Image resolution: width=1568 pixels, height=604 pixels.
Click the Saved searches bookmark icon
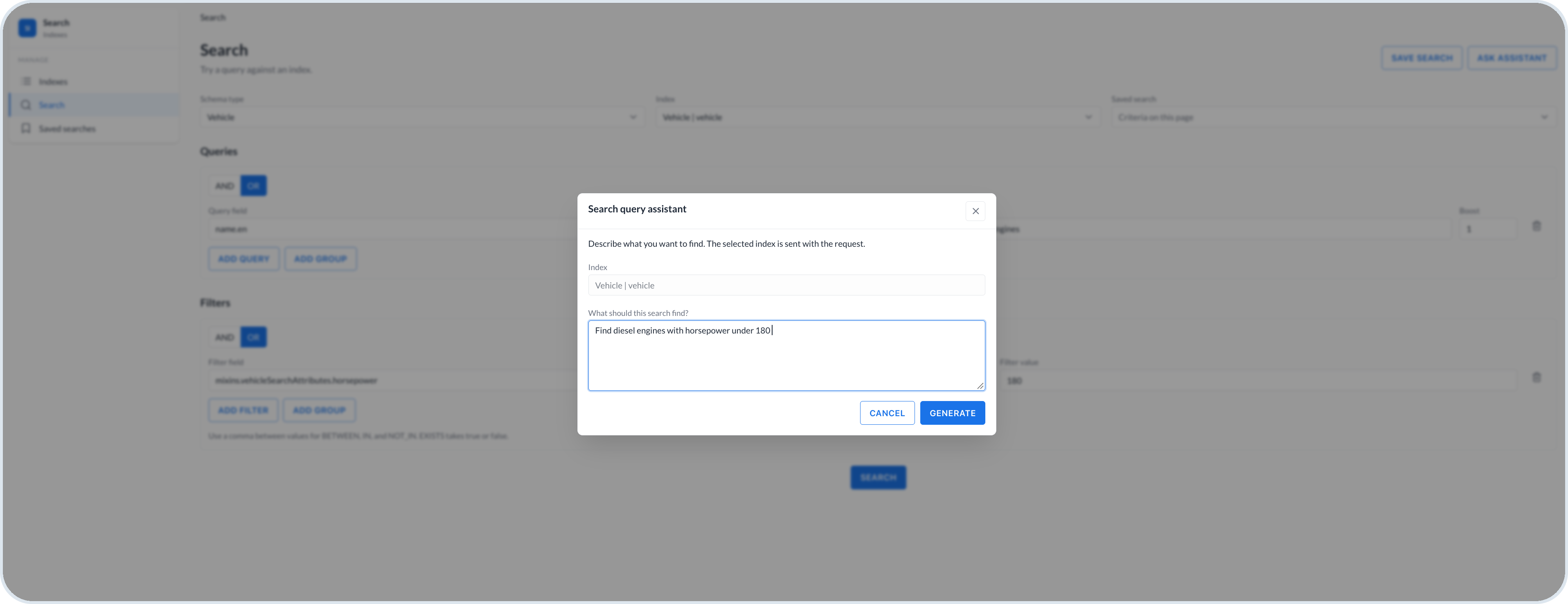[26, 128]
